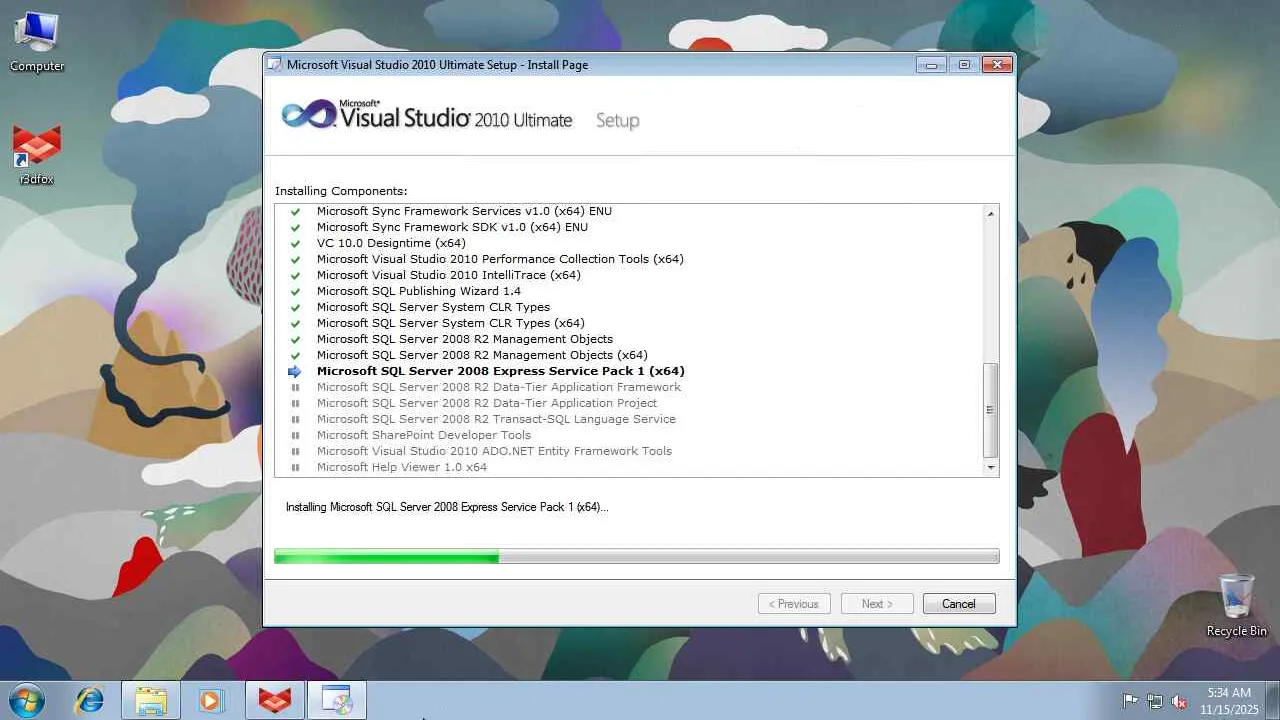This screenshot has width=1280, height=720.
Task: Click the setup window title bar text
Action: click(437, 65)
